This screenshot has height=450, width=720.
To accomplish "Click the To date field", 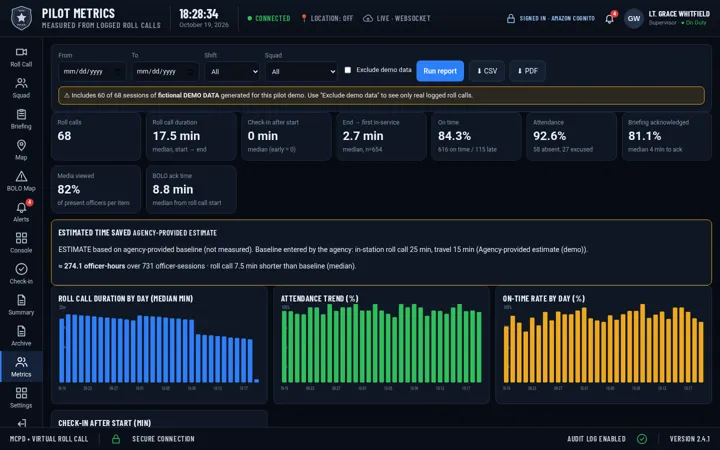I will click(x=165, y=72).
